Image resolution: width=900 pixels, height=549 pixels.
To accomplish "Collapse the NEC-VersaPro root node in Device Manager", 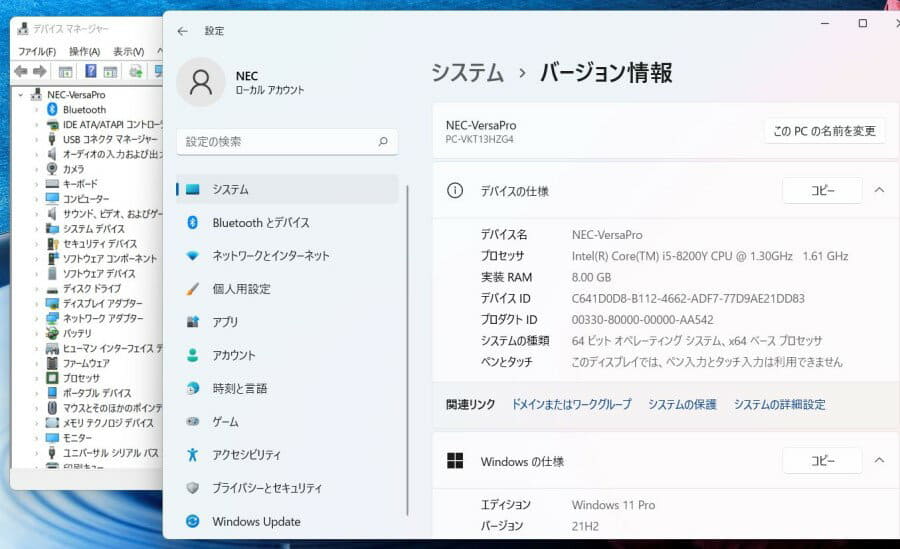I will pos(21,94).
